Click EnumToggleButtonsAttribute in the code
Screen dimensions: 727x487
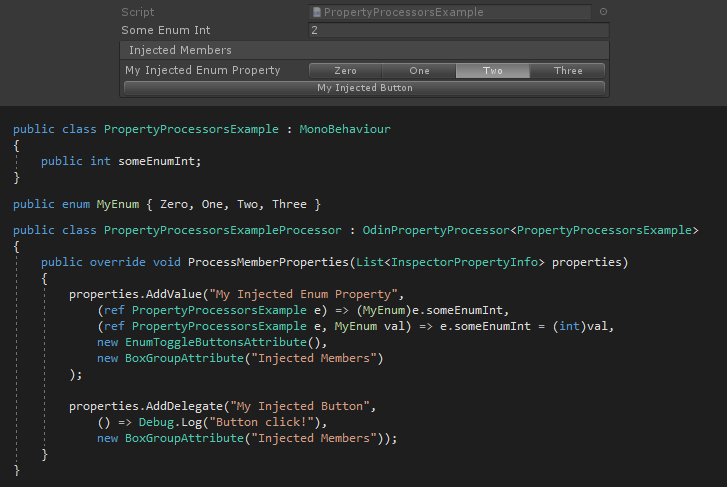pyautogui.click(x=216, y=342)
